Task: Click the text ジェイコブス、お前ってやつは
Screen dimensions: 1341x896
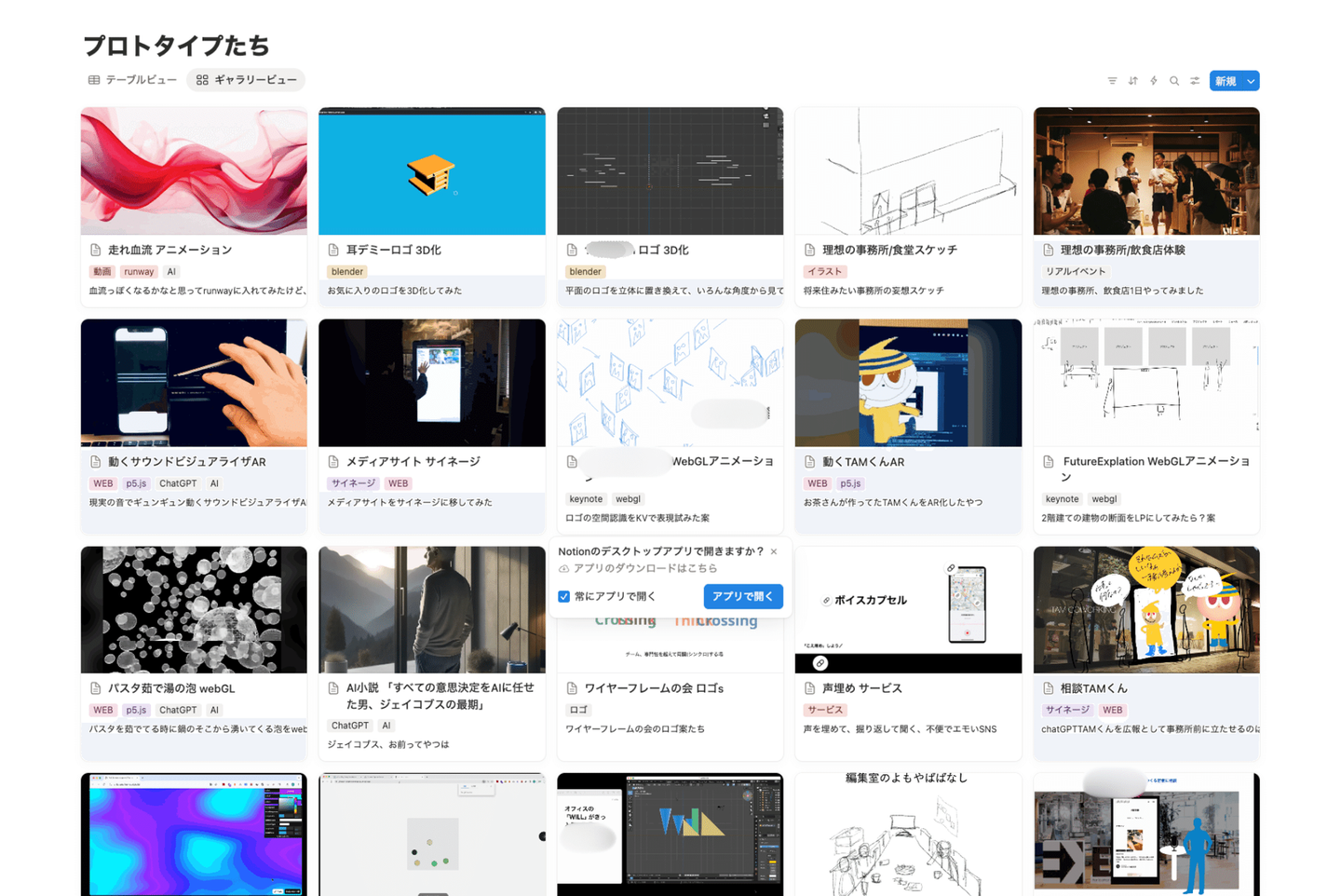Action: coord(388,744)
